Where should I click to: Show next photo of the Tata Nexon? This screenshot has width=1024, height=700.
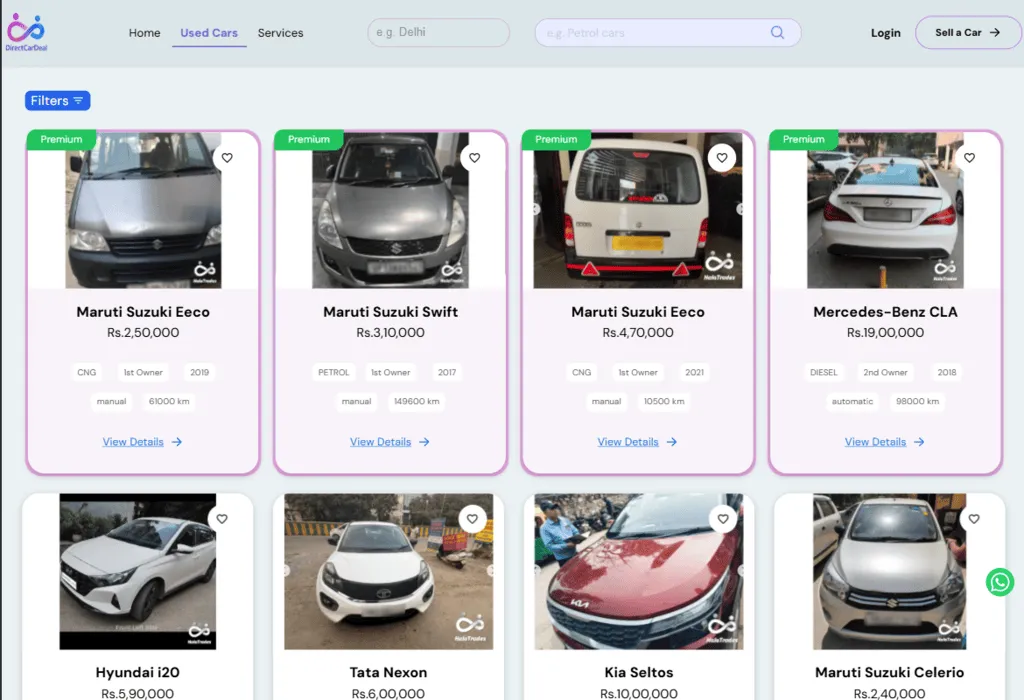pyautogui.click(x=490, y=571)
